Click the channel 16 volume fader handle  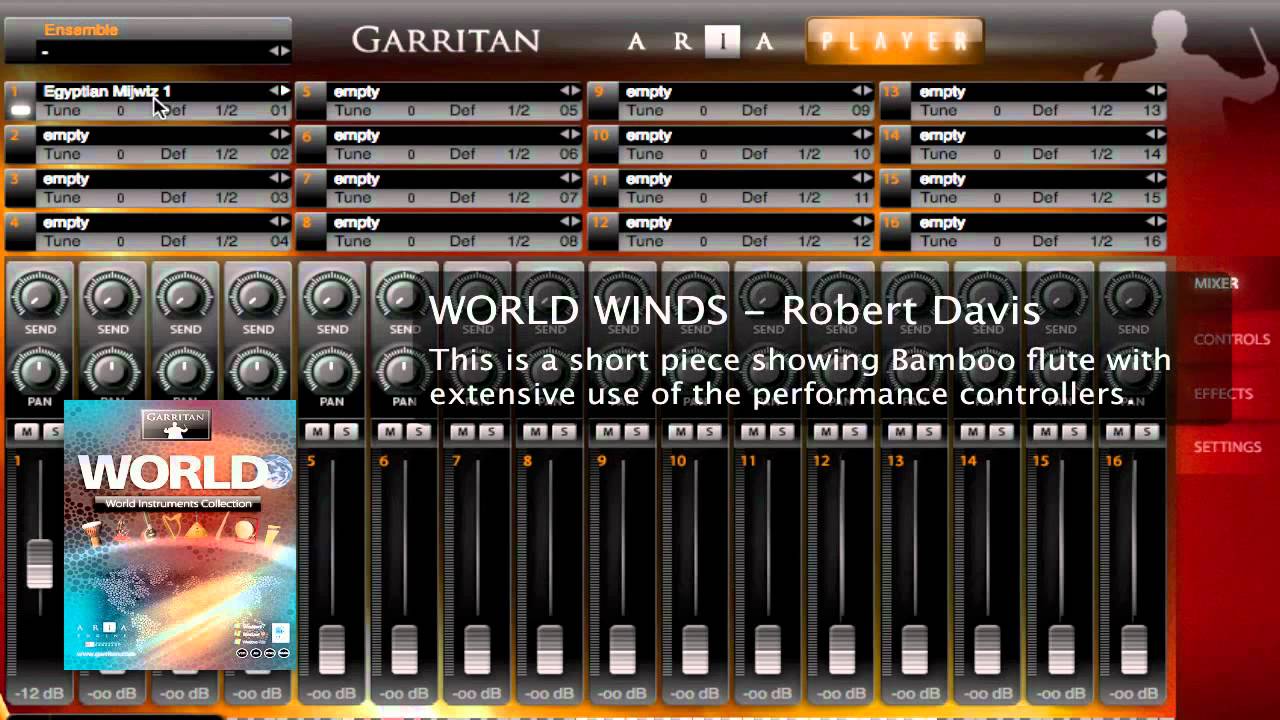point(1133,650)
